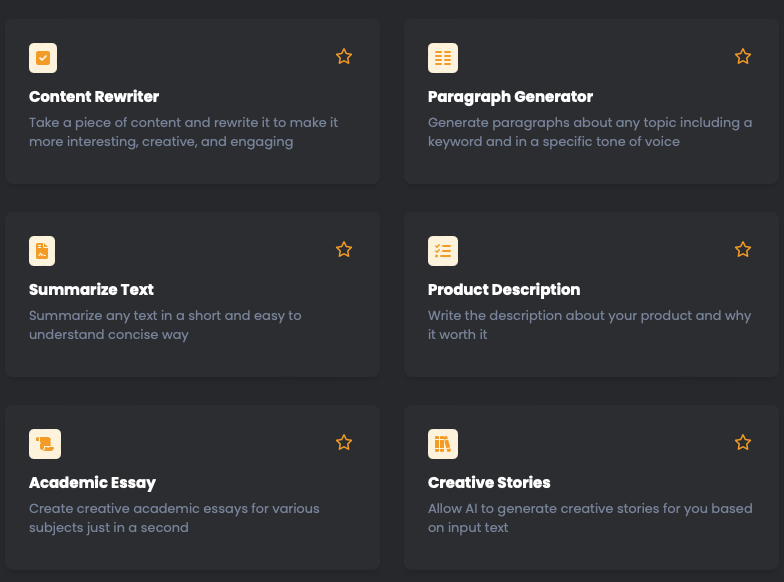The width and height of the screenshot is (784, 582).
Task: Launch the Creative Stories title
Action: click(489, 482)
